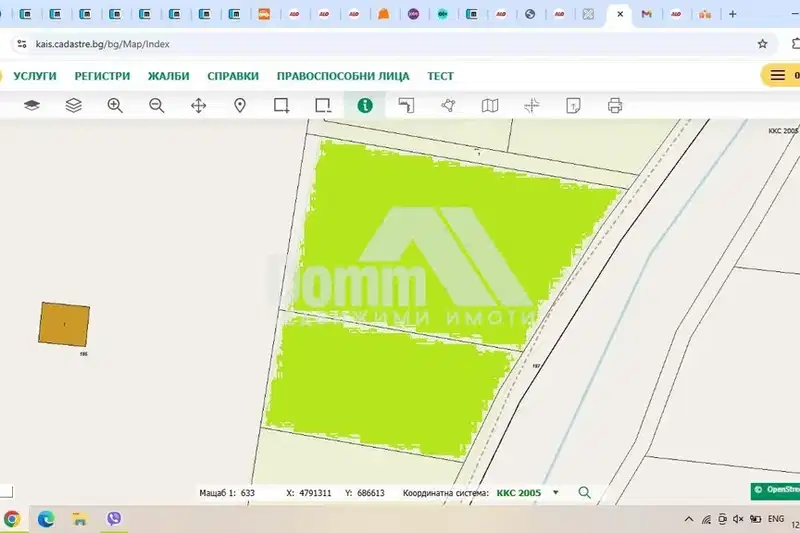Close the active browser tab
The width and height of the screenshot is (800, 533).
[620, 14]
